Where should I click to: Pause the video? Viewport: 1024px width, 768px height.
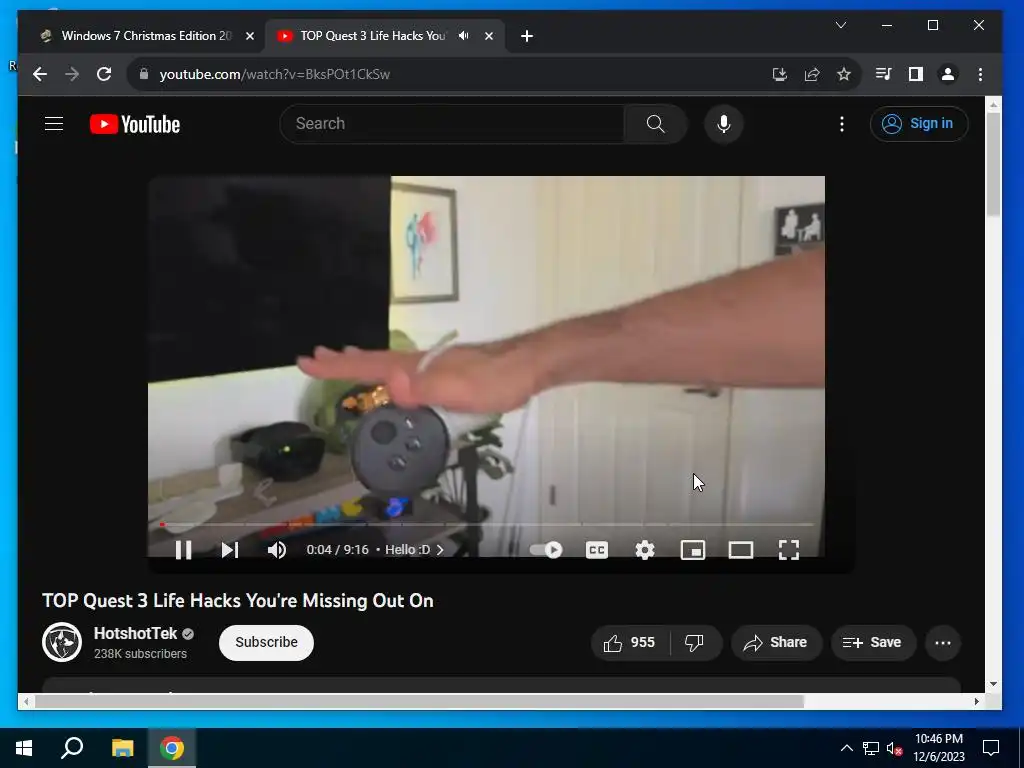(184, 550)
